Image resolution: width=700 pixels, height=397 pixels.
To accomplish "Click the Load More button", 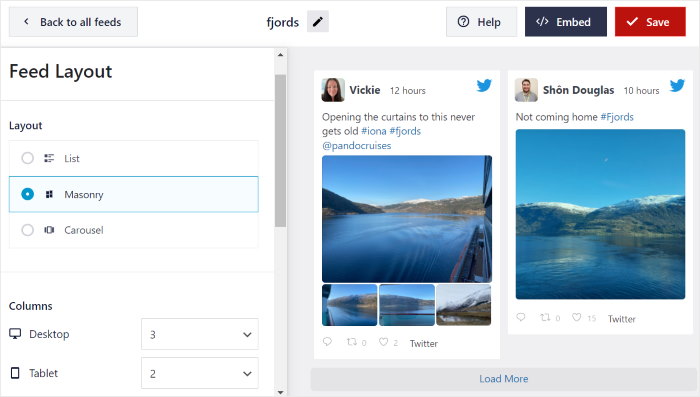I will [504, 379].
